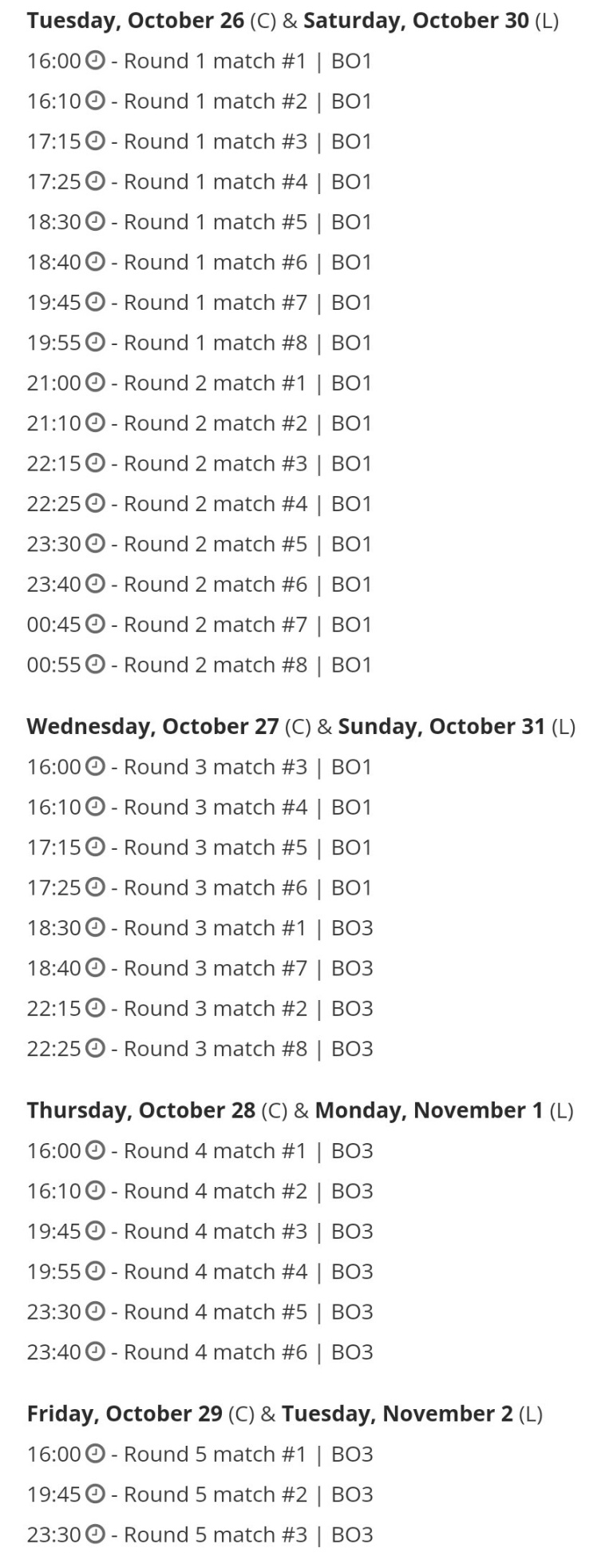Click clock icon next to Round 1 match #4
The height and width of the screenshot is (1568, 609).
tap(95, 181)
